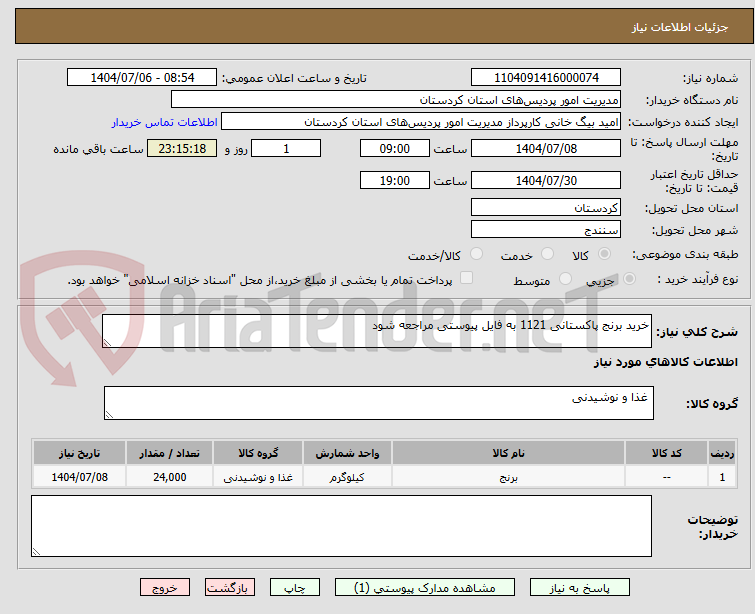Click the 'توضیحات خریدار' notes text area
The height and width of the screenshot is (614, 755).
[341, 525]
